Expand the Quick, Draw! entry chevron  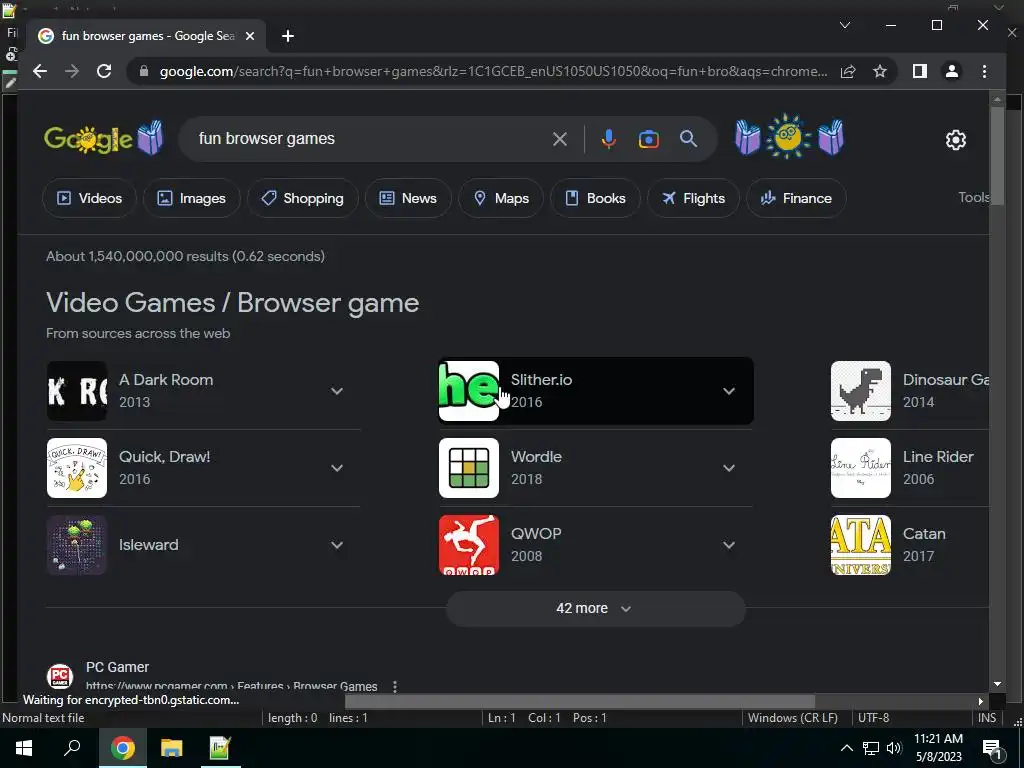tap(337, 468)
